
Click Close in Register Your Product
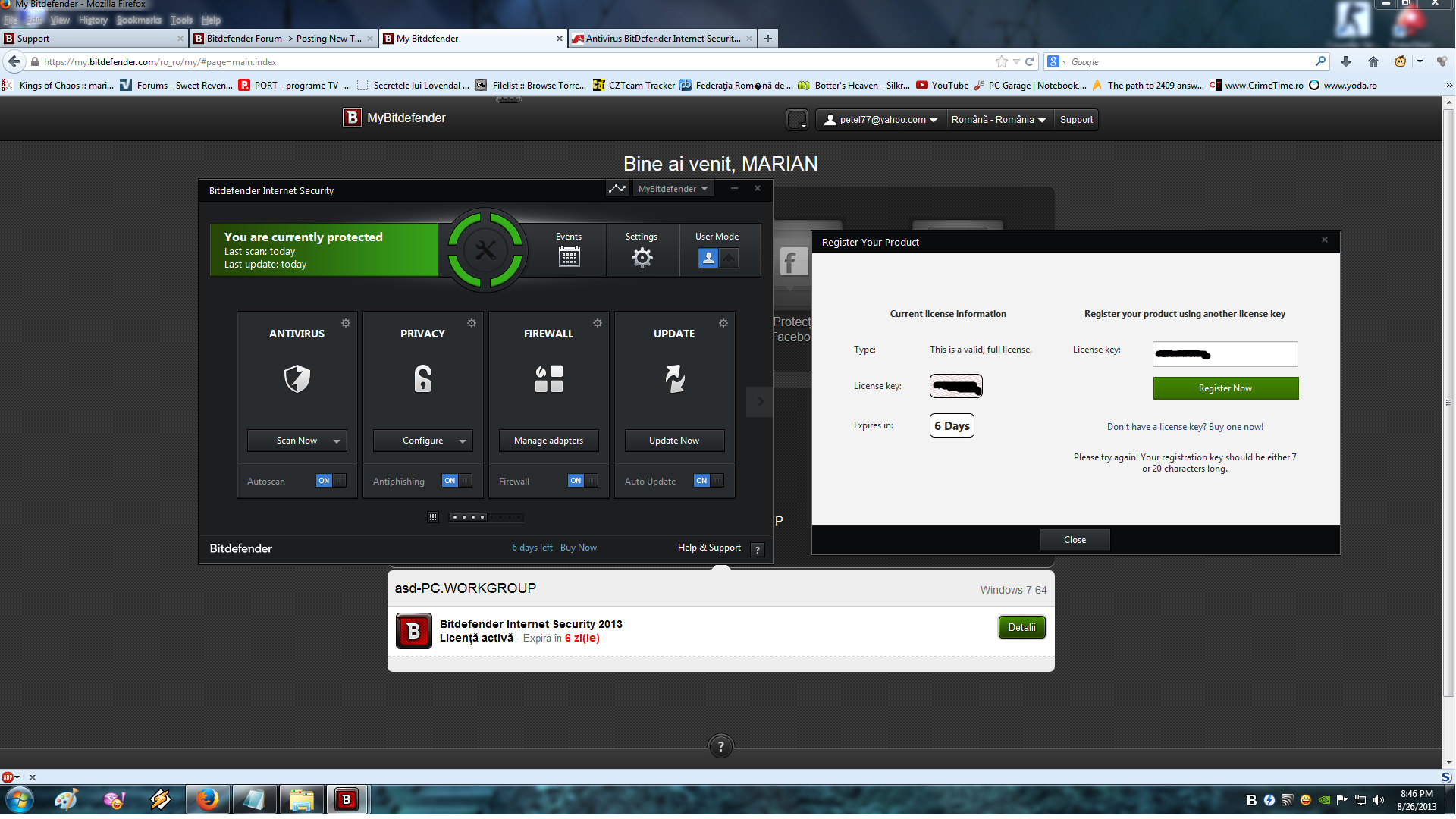(x=1075, y=540)
